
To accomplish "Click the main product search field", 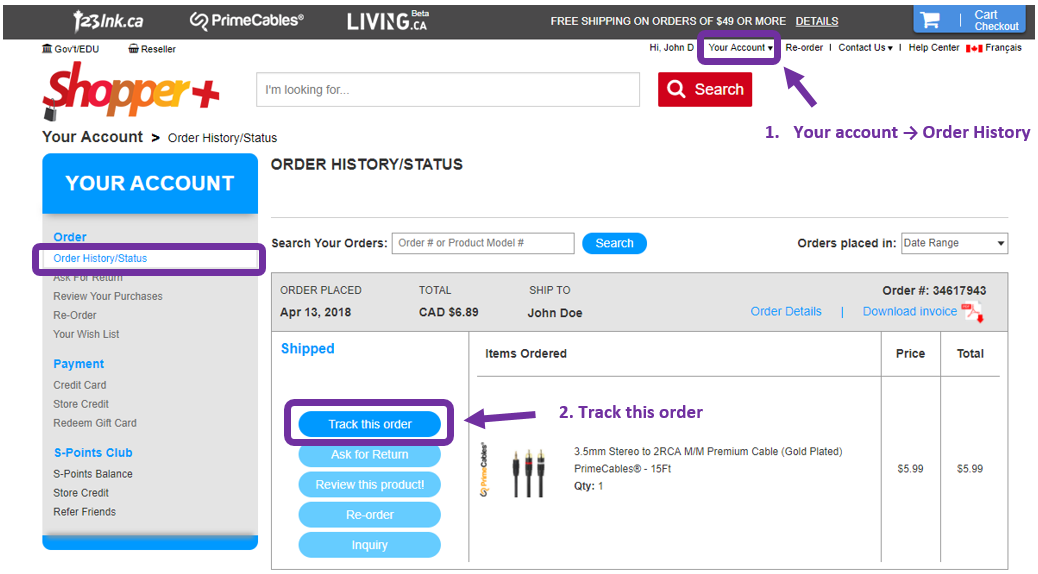I will (448, 90).
